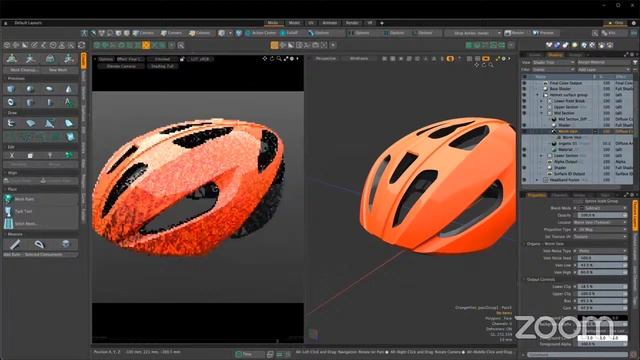Switch to the Animate layout tab
The height and width of the screenshot is (360, 640).
pos(330,23)
